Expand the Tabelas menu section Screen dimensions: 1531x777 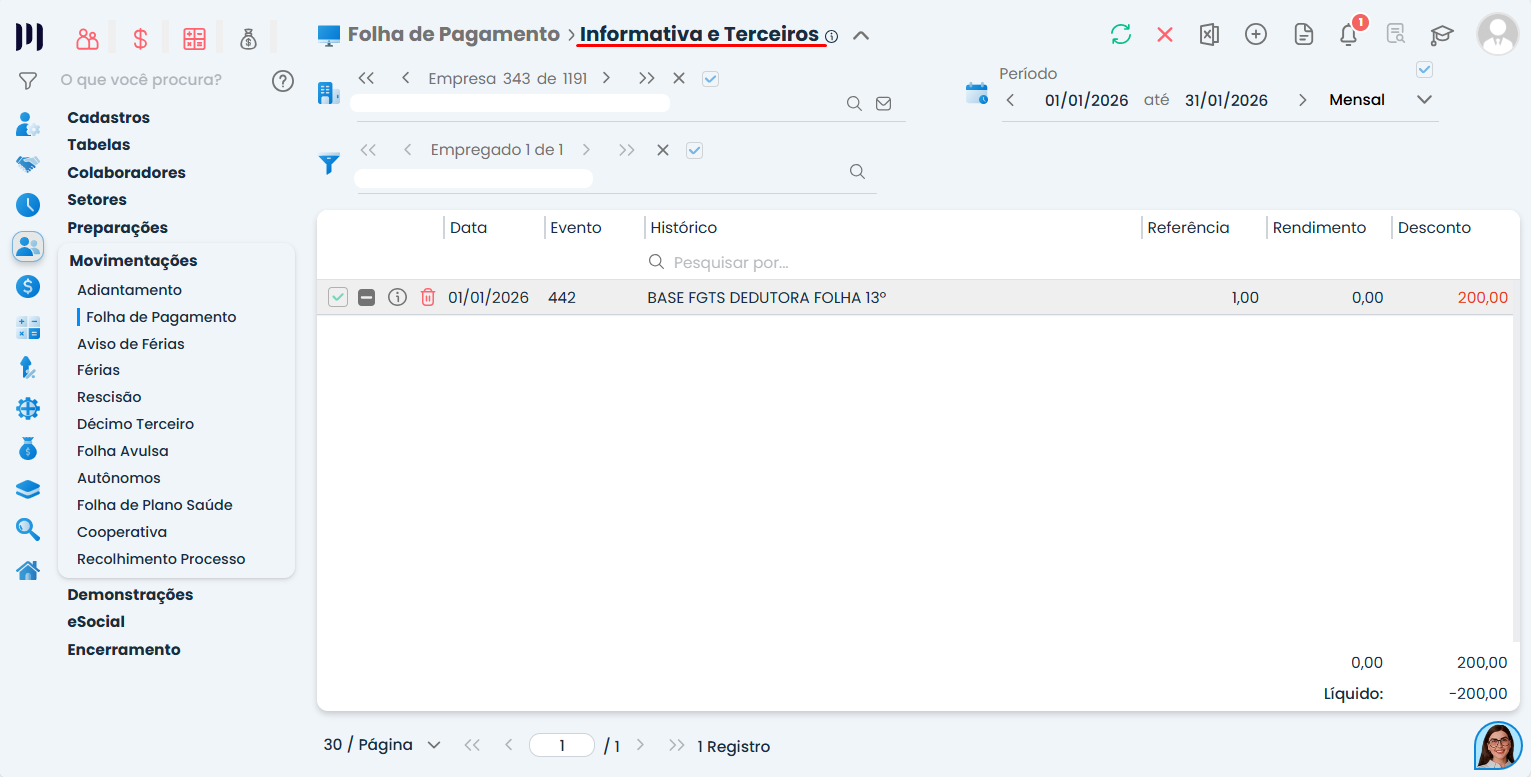tap(98, 145)
